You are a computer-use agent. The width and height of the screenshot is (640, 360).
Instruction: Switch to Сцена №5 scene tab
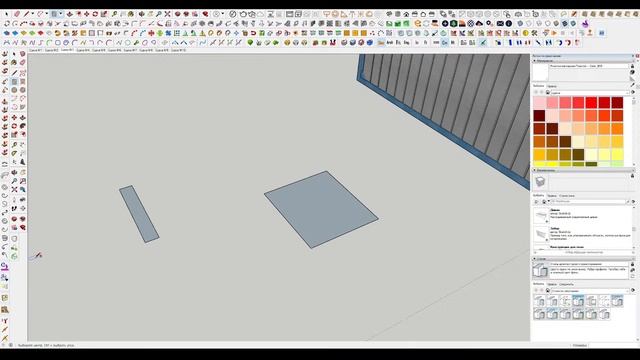(99, 50)
